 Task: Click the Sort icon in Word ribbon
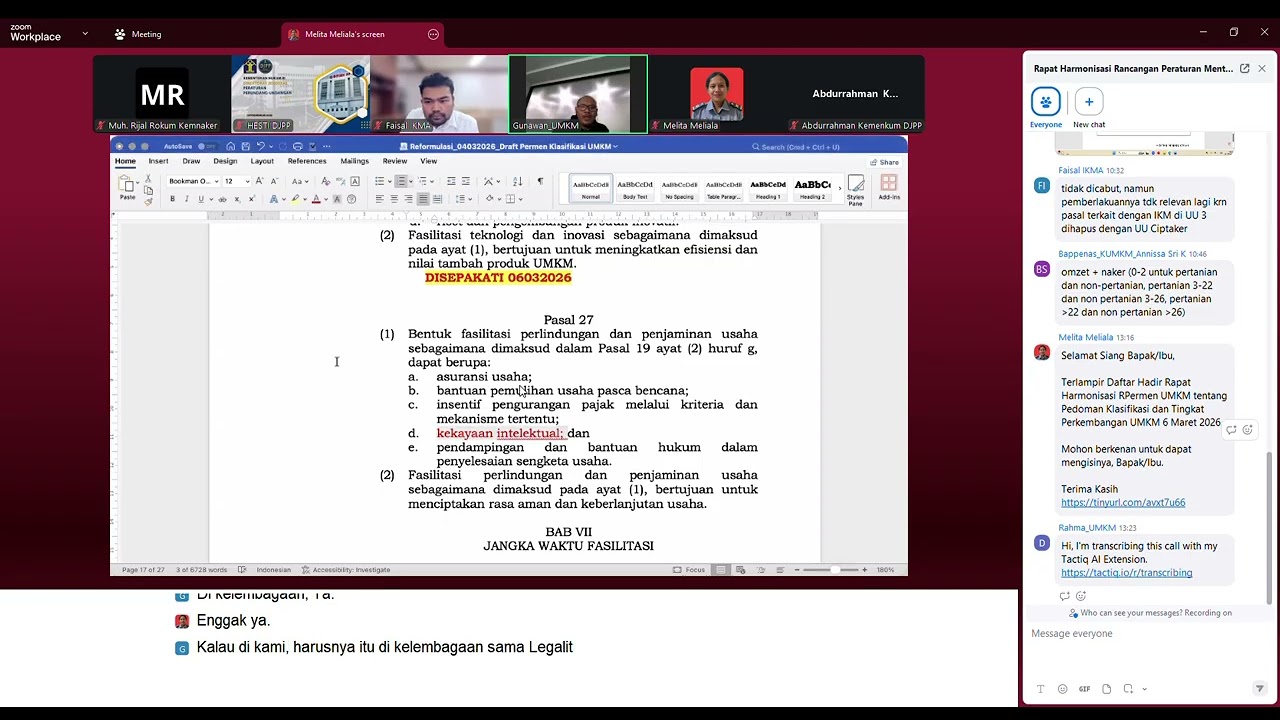pos(518,181)
